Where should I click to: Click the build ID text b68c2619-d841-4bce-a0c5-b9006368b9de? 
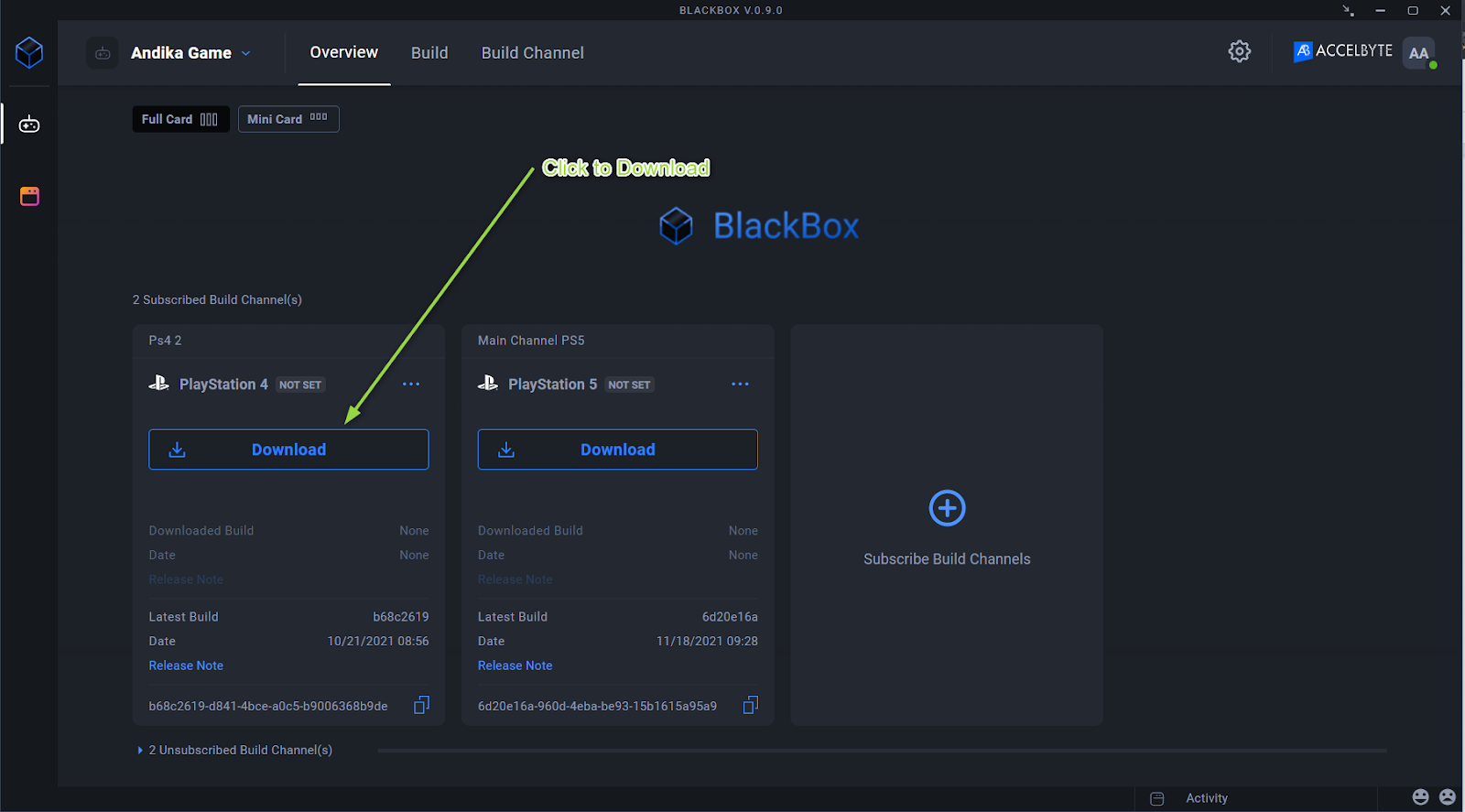(x=268, y=706)
